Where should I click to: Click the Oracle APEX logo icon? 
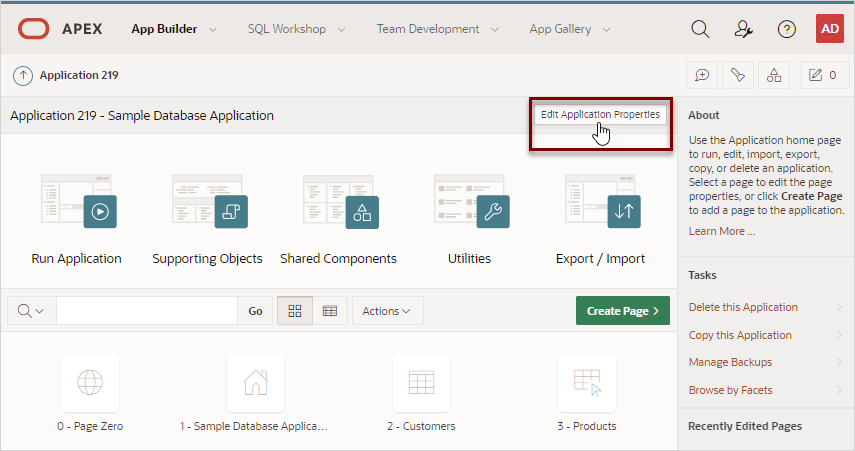34,29
